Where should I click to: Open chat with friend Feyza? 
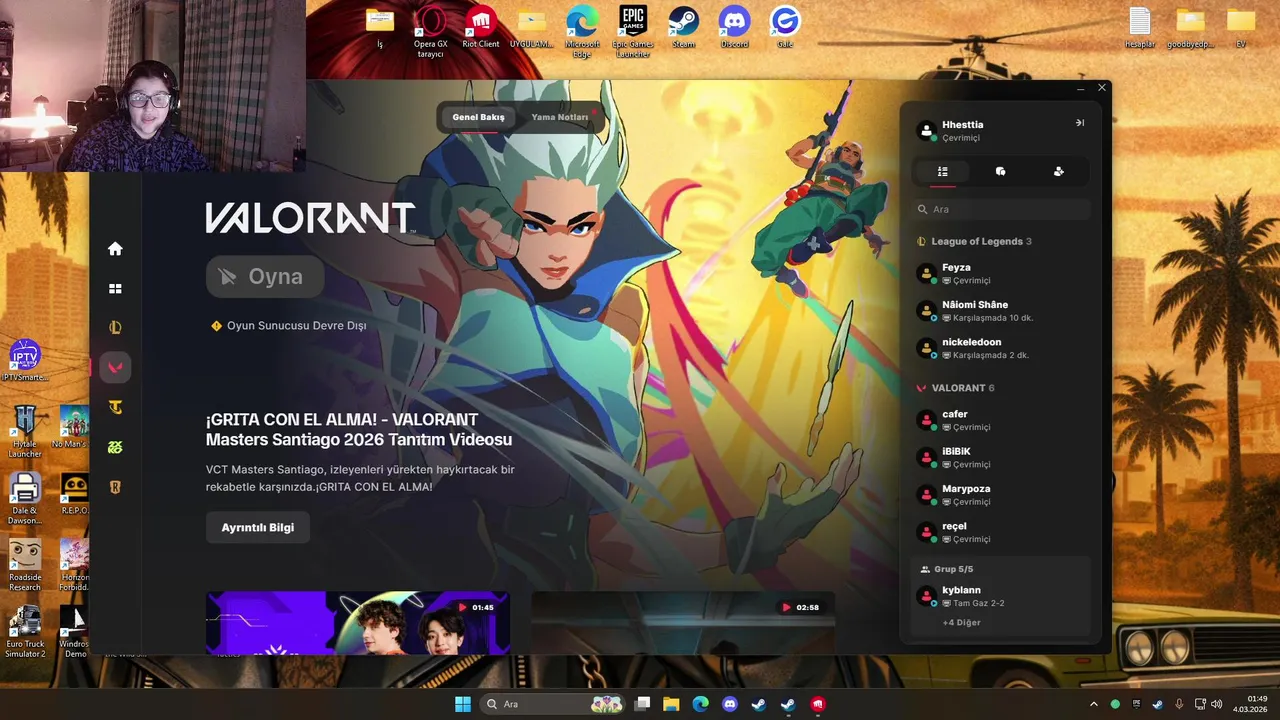[x=1000, y=274]
